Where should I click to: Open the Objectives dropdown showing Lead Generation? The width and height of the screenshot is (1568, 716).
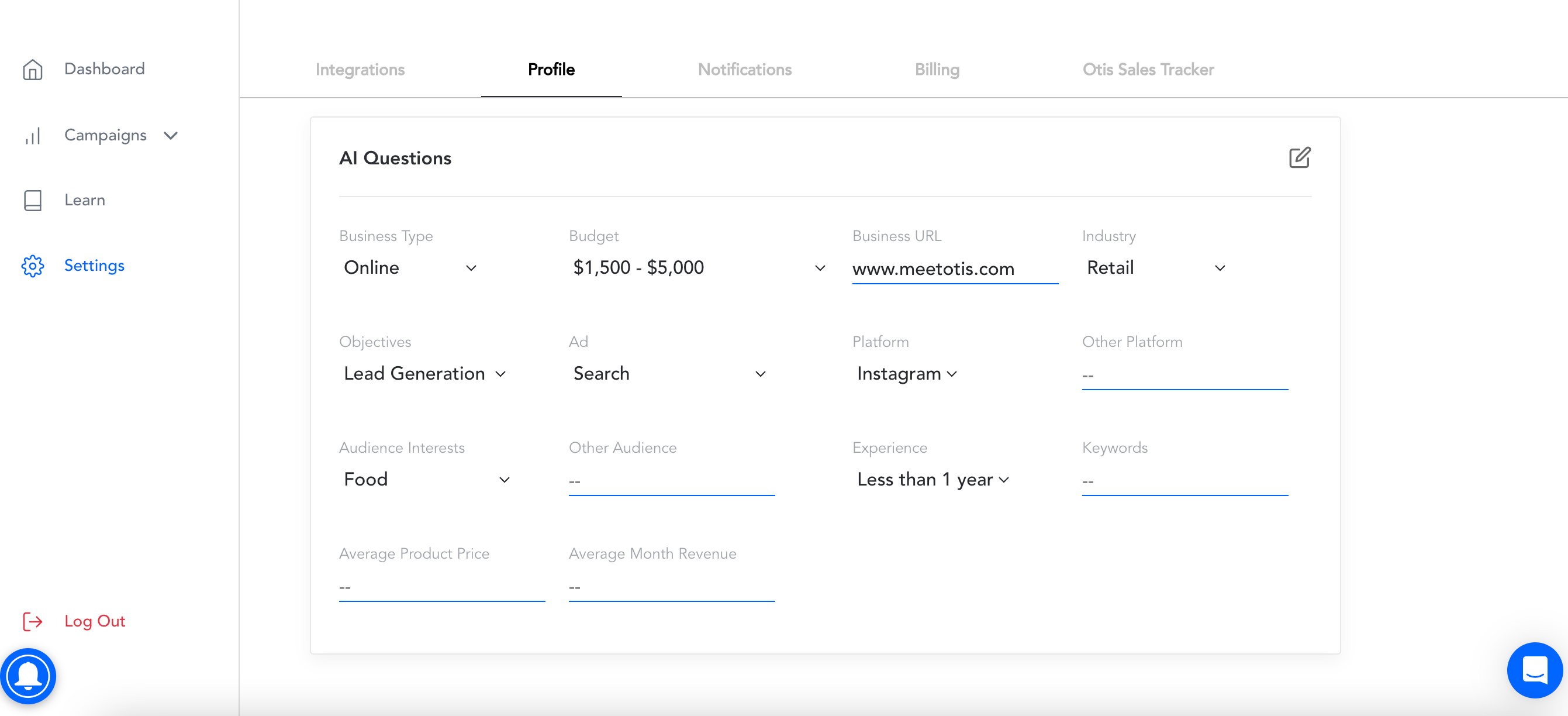(x=424, y=374)
